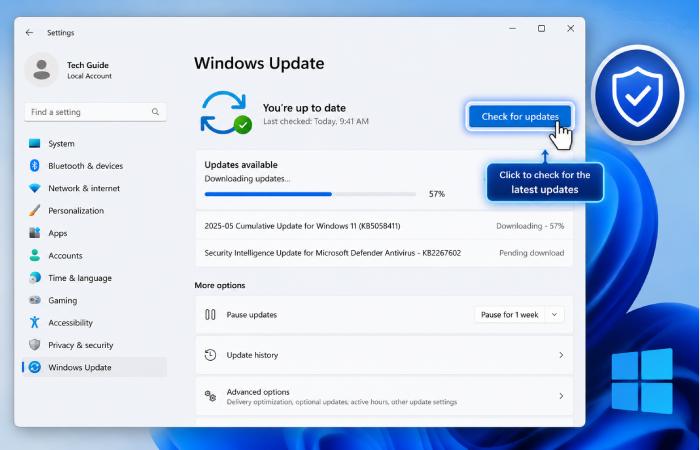Click the Check for updates button
This screenshot has width=700, height=450.
[520, 117]
